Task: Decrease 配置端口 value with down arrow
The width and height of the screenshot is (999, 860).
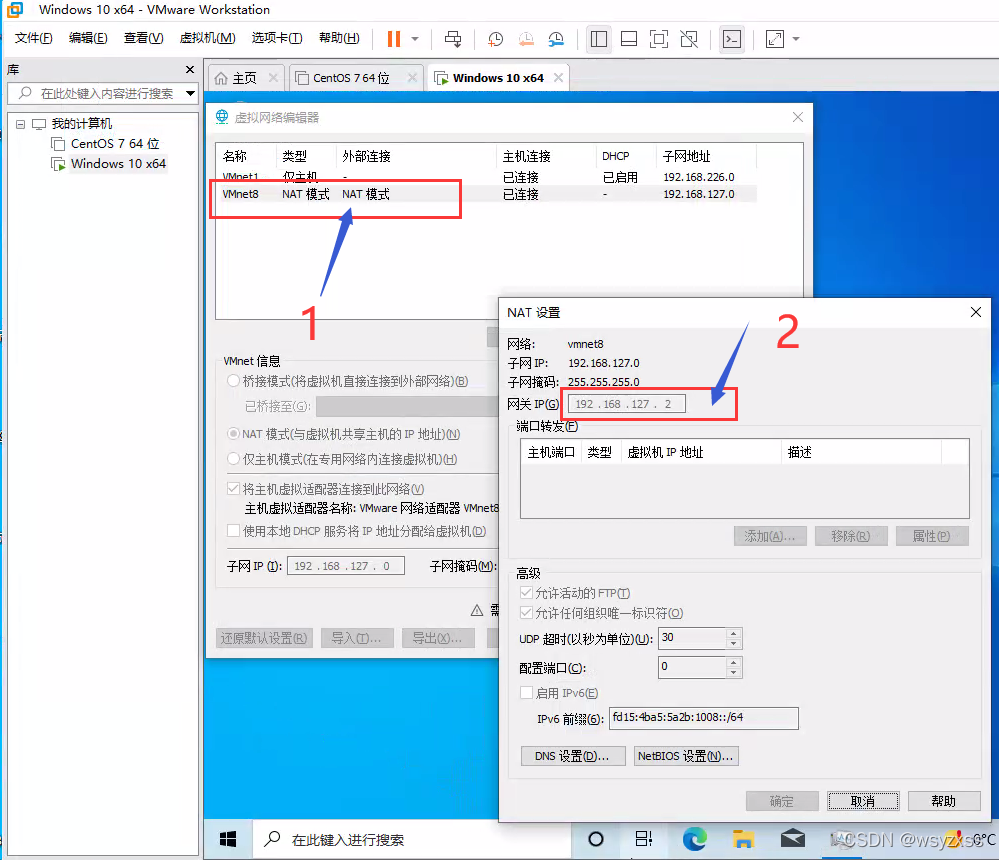Action: pos(734,673)
